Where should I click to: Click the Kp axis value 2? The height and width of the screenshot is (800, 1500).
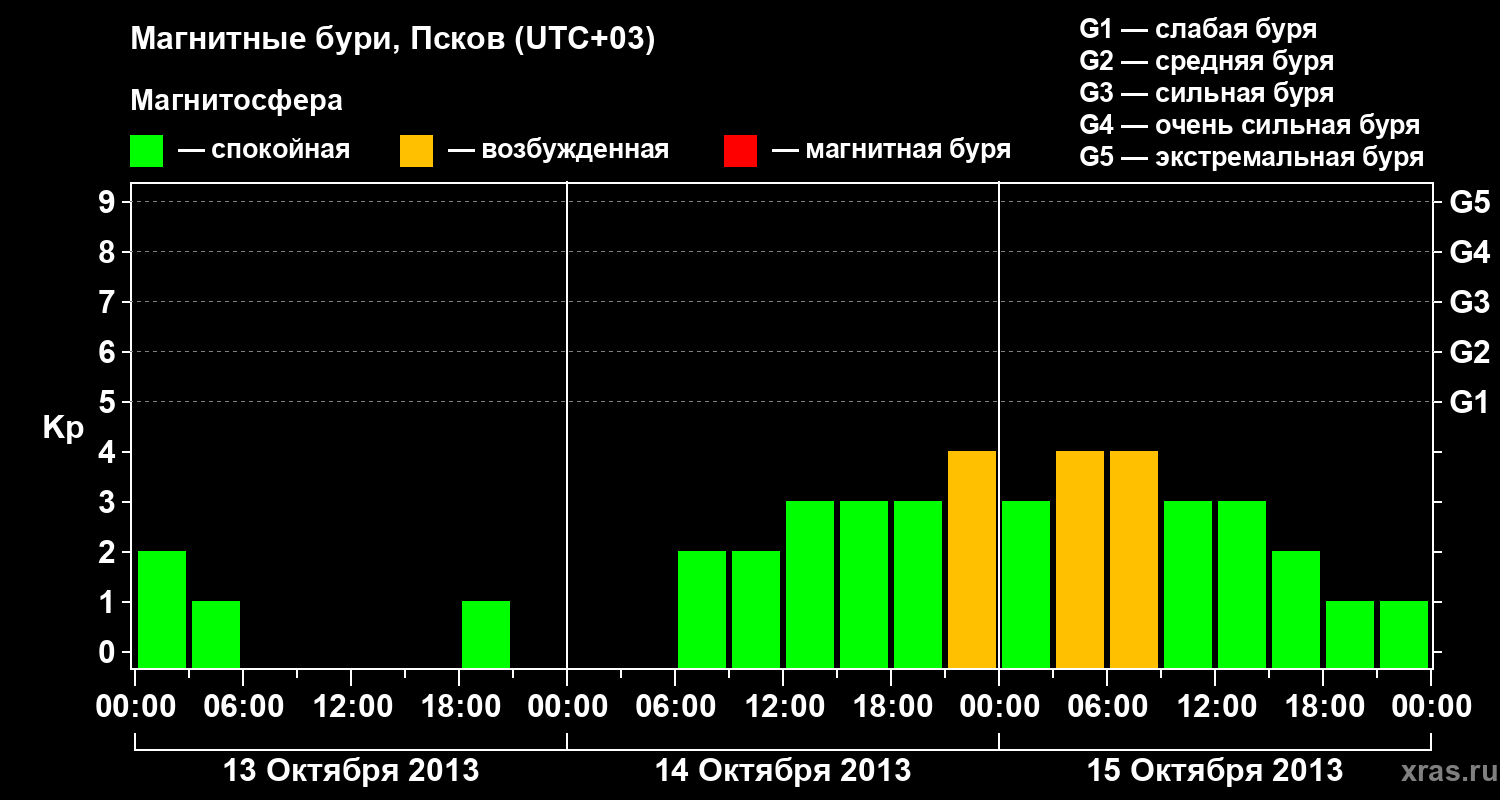tap(109, 552)
